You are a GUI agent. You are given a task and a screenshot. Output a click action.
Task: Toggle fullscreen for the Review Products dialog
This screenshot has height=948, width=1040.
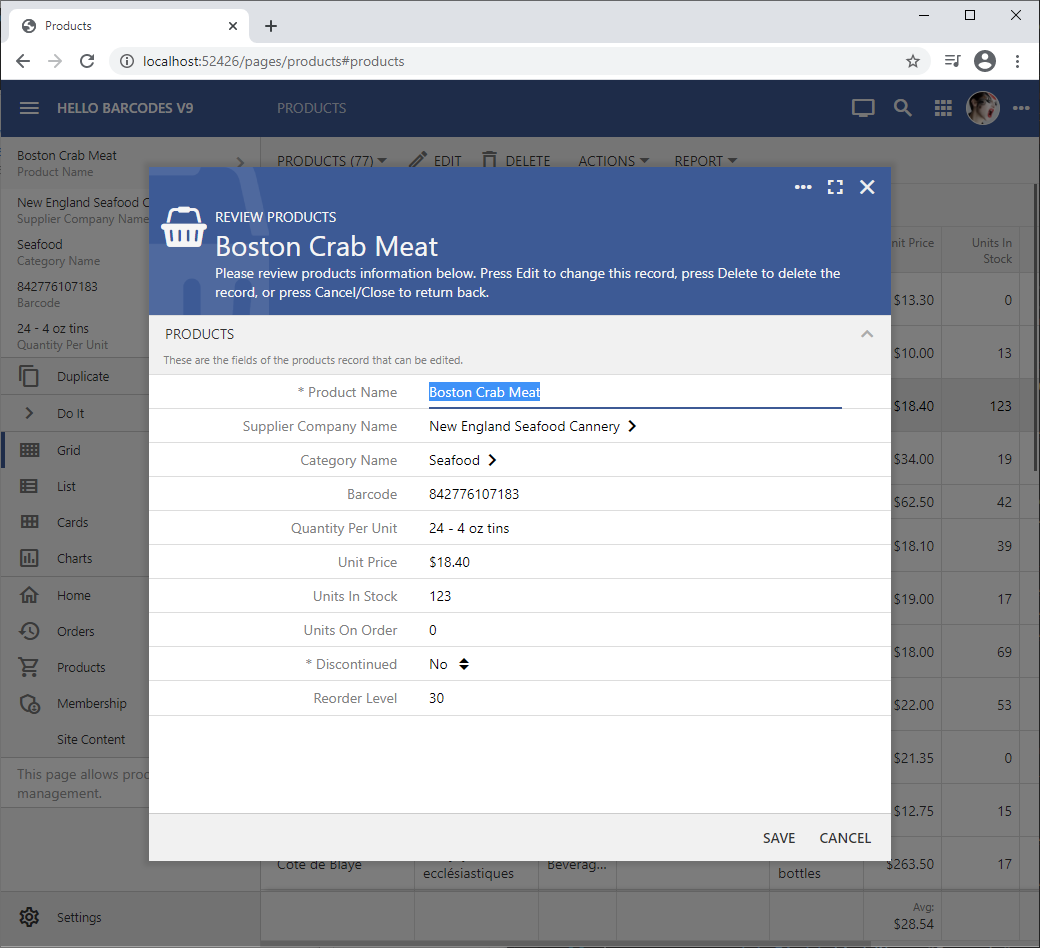click(835, 187)
